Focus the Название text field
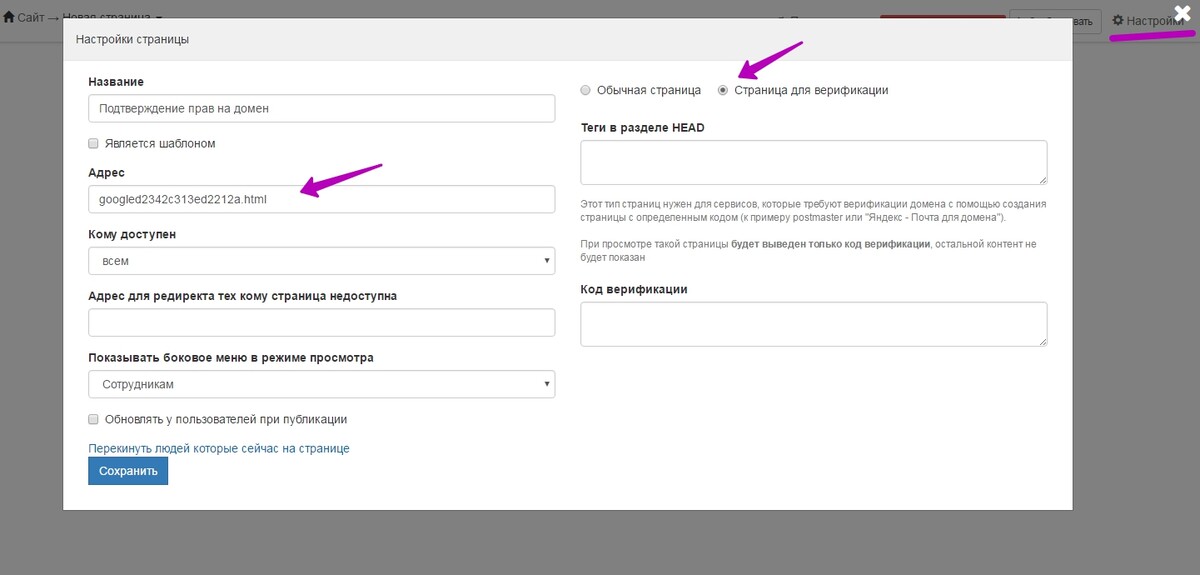 321,108
